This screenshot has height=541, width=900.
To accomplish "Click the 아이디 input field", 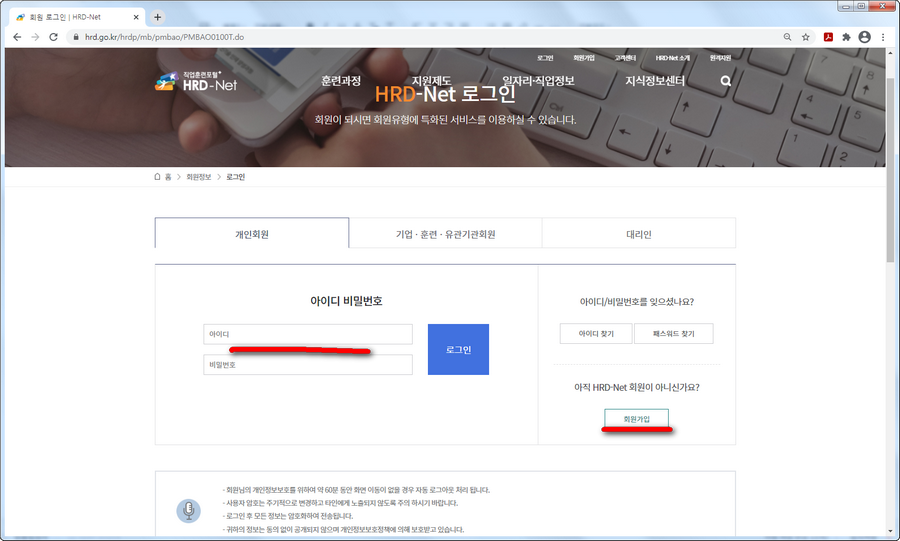I will (308, 334).
